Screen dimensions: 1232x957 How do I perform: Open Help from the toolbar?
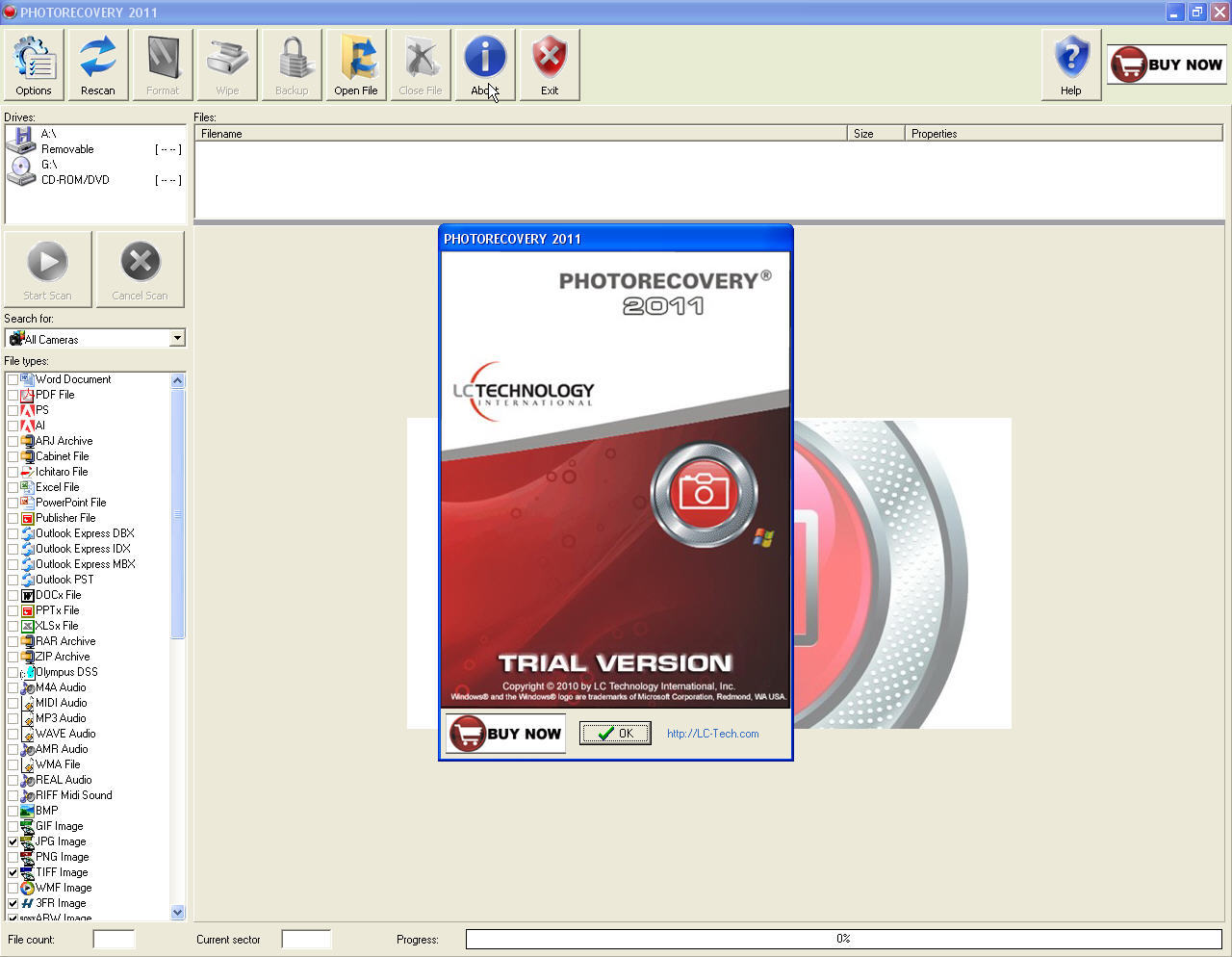pyautogui.click(x=1071, y=64)
